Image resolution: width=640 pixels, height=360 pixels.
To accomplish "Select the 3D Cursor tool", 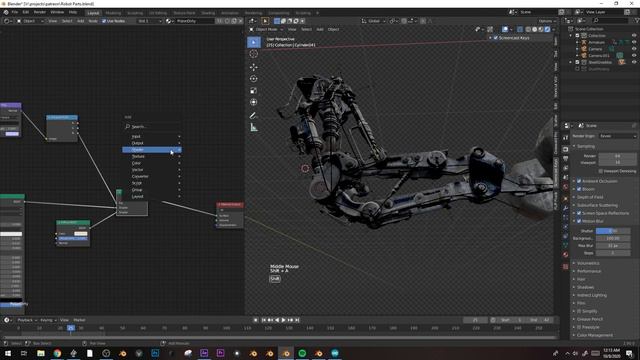I will click(x=253, y=54).
